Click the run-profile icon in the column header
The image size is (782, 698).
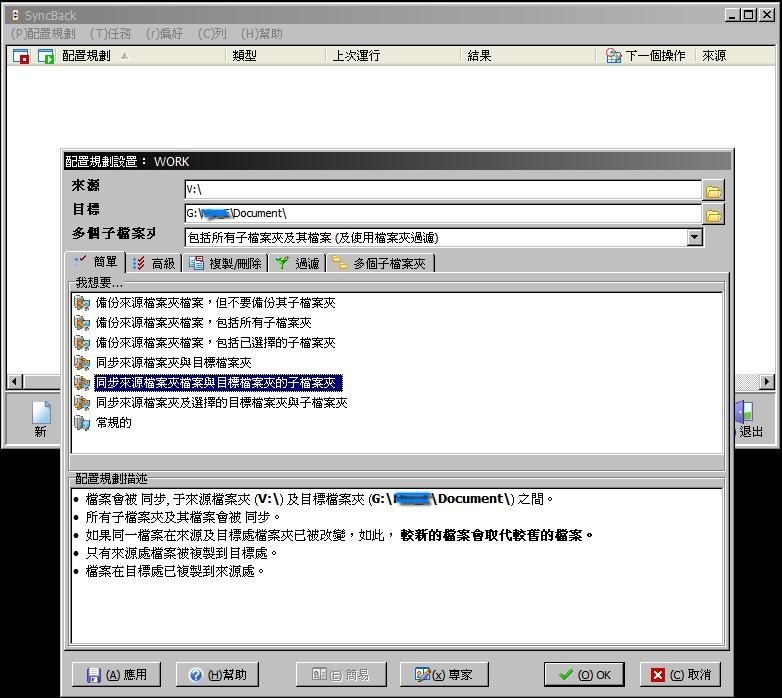[45, 56]
